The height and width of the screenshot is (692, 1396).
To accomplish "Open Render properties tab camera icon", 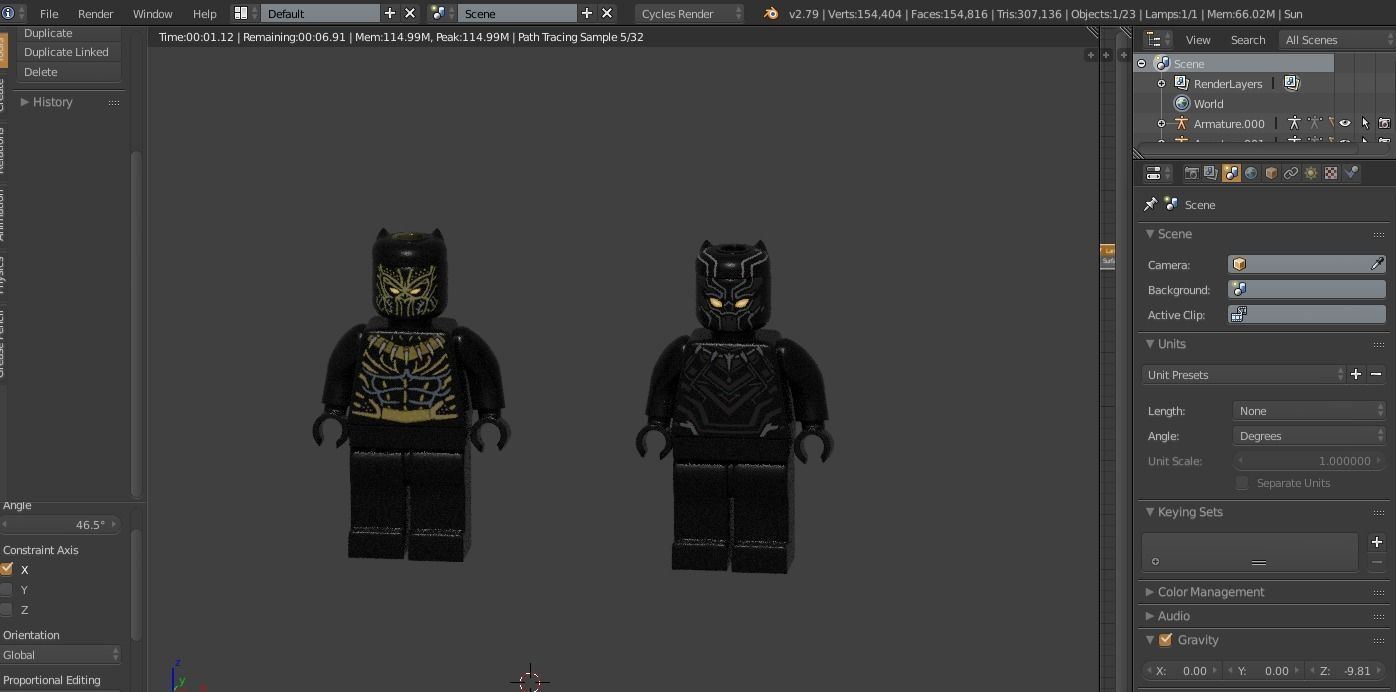I will [1191, 173].
